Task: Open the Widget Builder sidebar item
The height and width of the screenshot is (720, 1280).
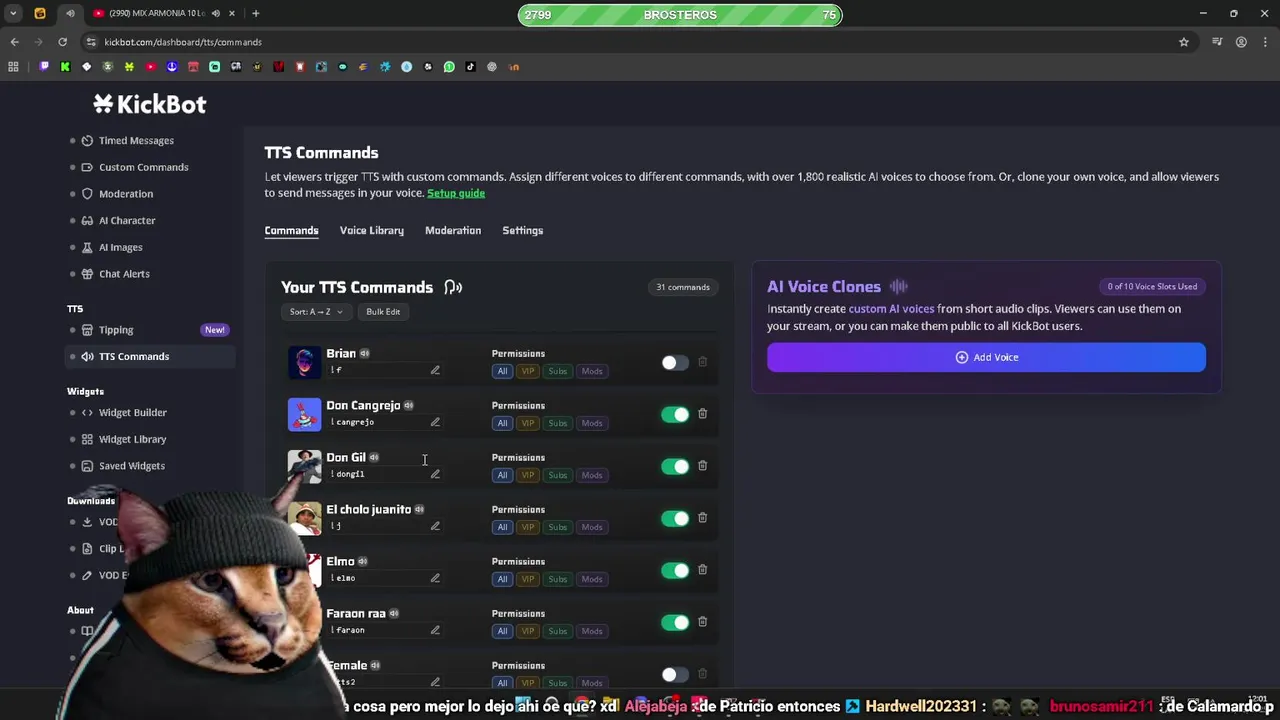Action: (x=133, y=412)
